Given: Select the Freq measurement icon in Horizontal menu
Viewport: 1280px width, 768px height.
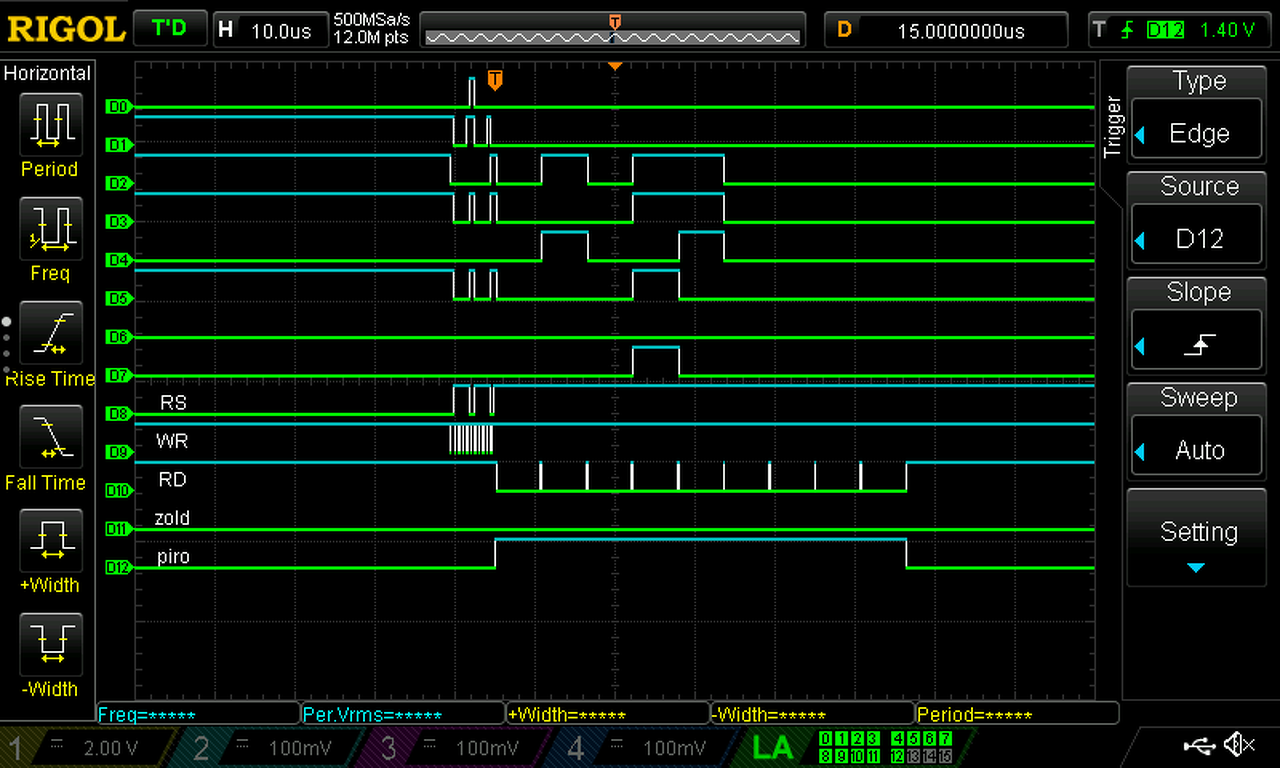Looking at the screenshot, I should coord(49,228).
